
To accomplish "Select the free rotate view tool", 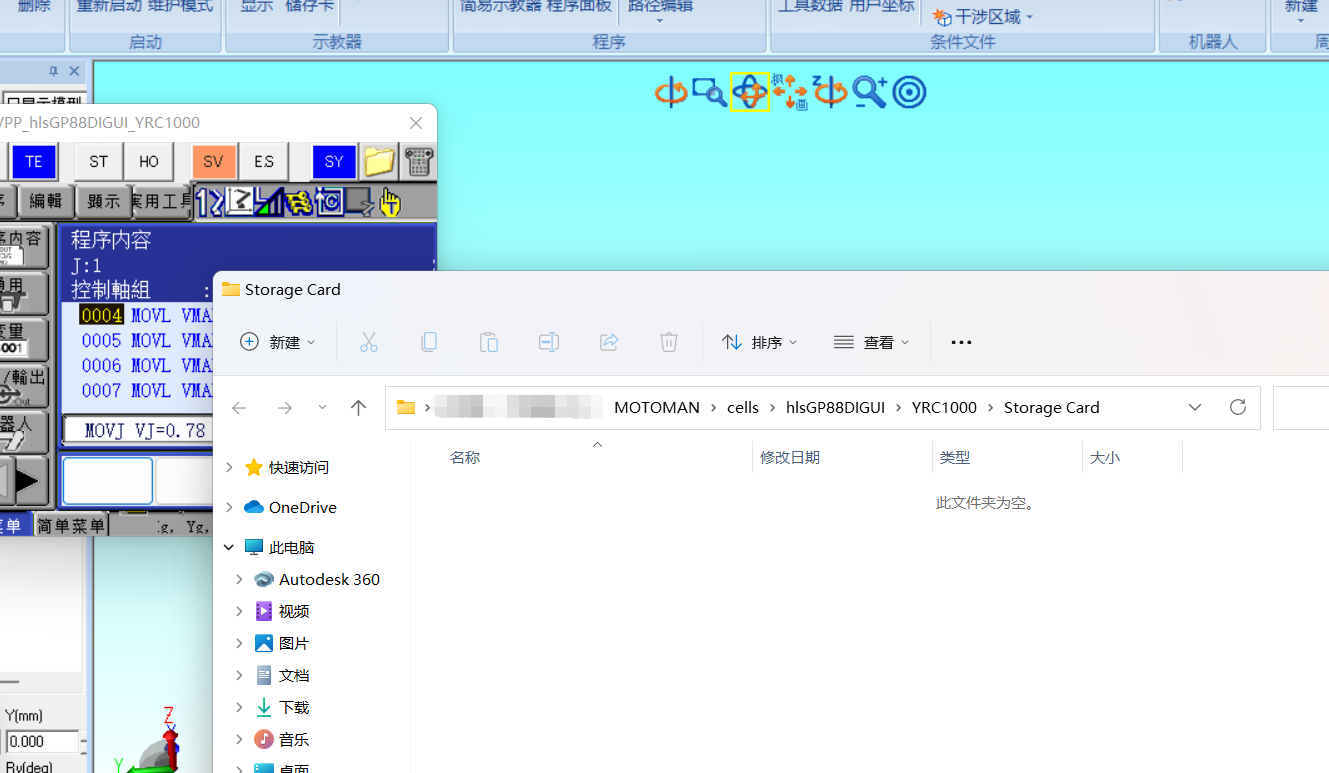I will click(749, 92).
